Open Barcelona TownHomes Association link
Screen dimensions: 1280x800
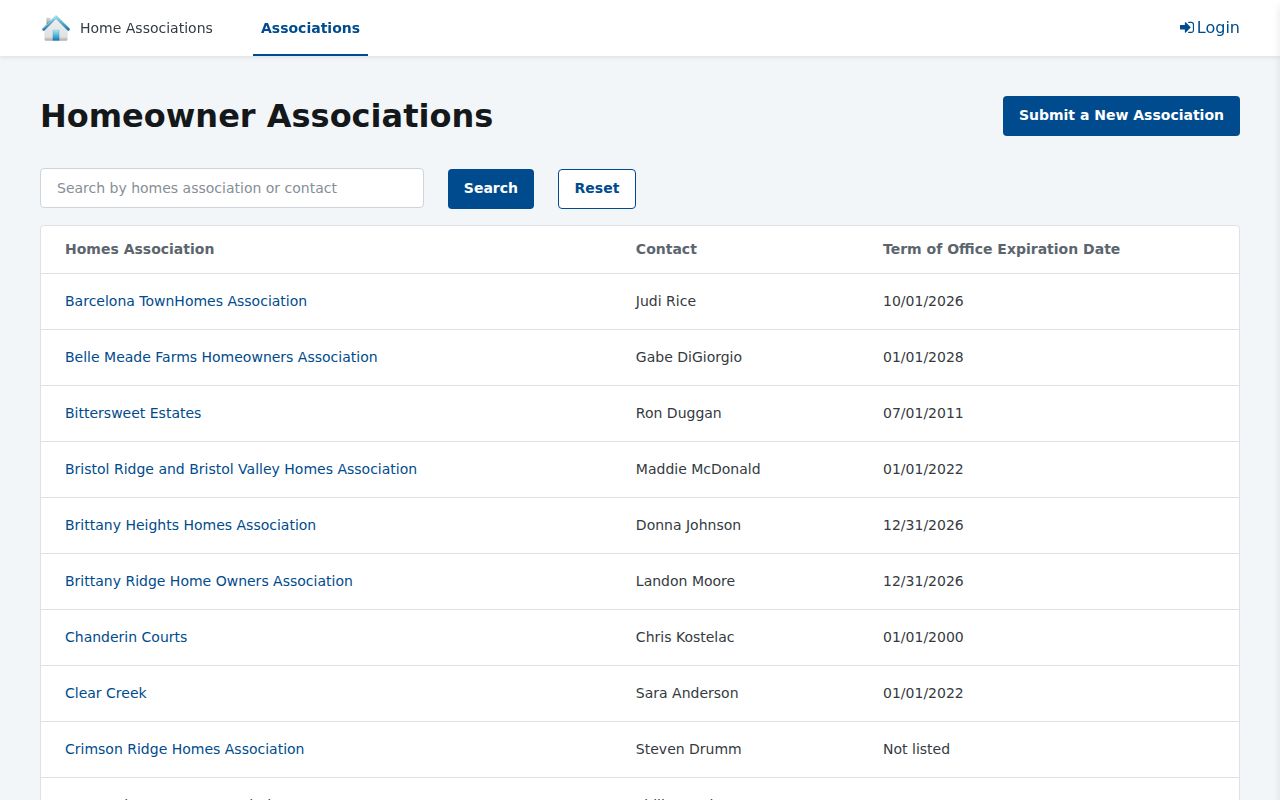tap(186, 301)
